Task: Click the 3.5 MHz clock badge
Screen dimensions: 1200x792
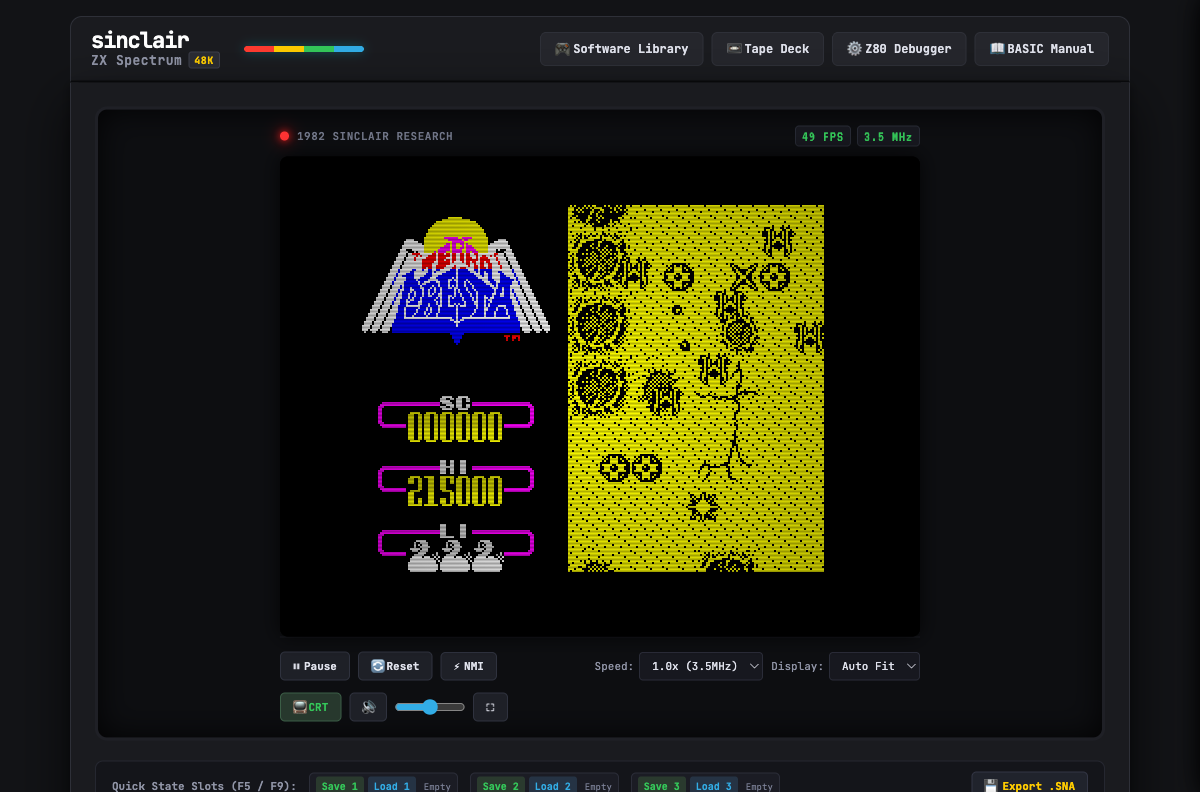Action: point(888,137)
